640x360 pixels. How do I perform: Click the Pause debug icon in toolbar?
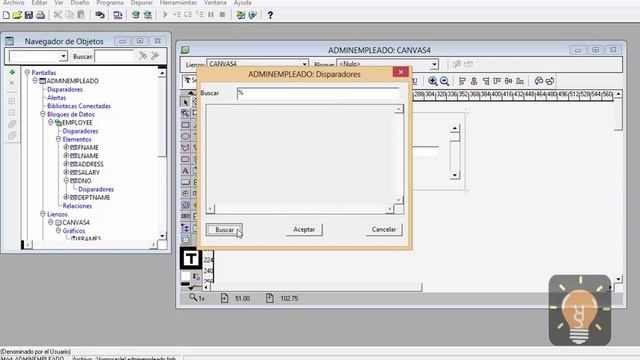point(211,15)
